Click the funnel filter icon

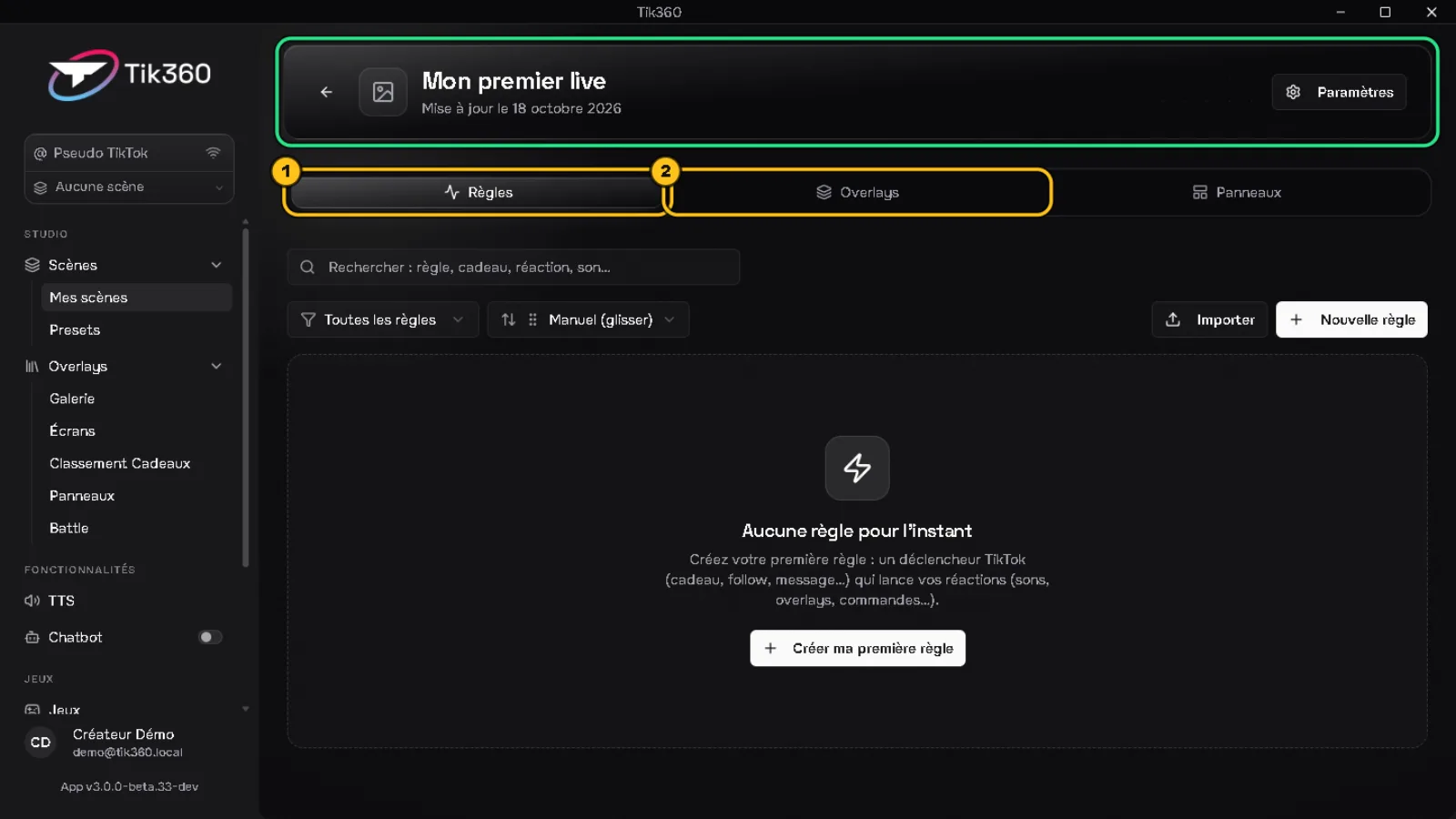coord(308,319)
